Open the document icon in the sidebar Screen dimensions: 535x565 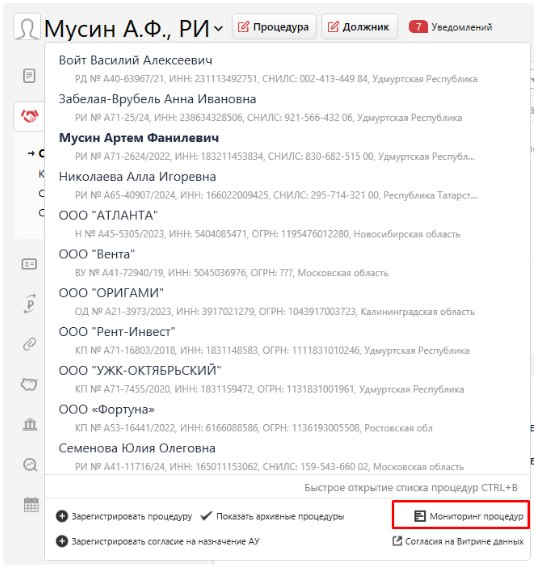(29, 76)
